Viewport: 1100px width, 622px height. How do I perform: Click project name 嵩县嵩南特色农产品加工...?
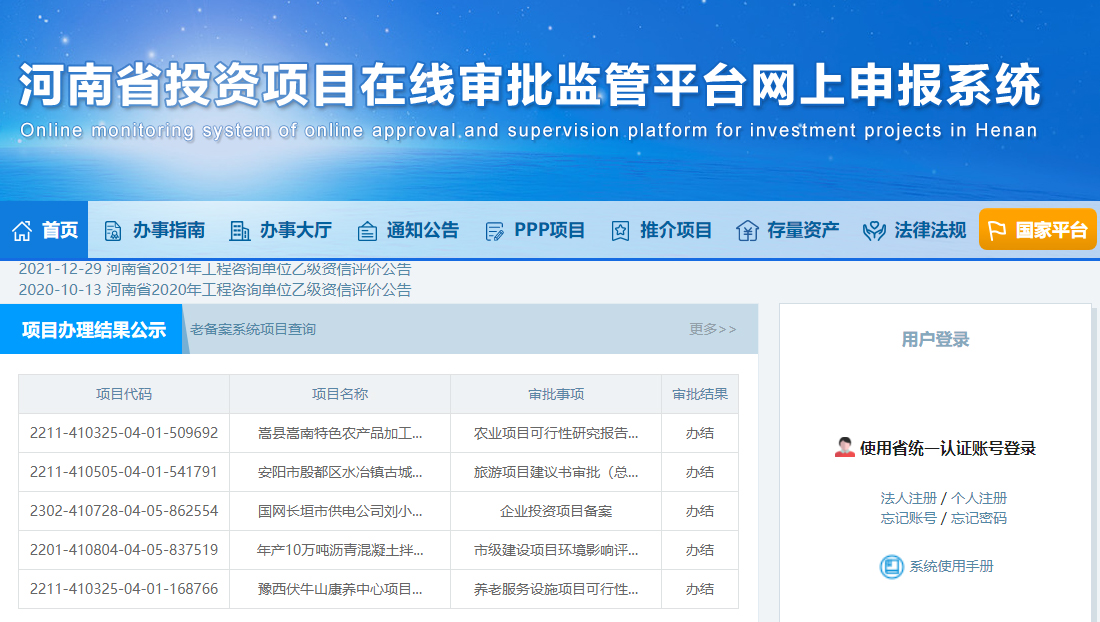coord(340,433)
